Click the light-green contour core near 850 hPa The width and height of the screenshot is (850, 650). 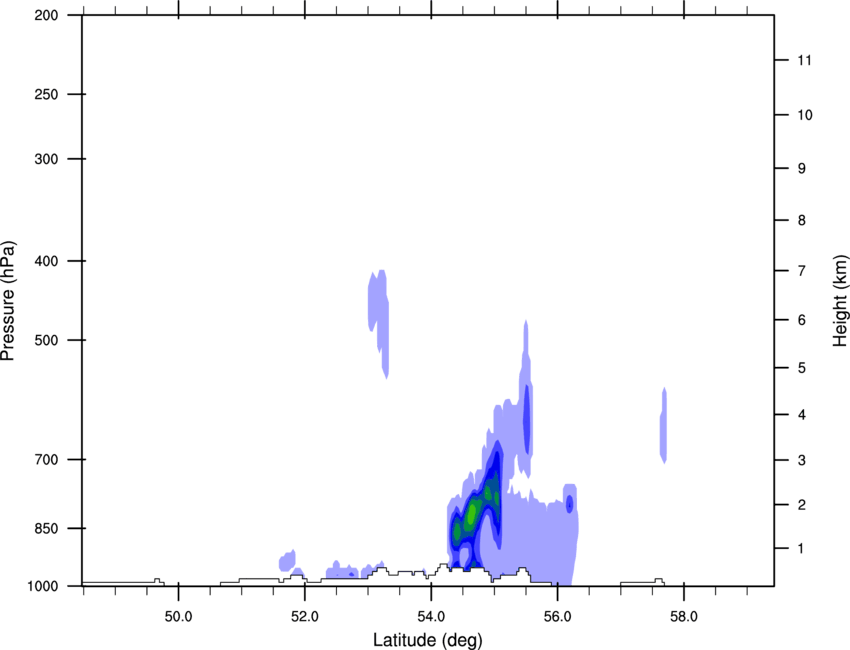coord(472,512)
